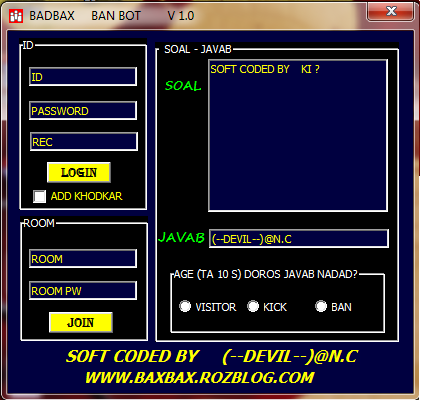421x400 pixels.
Task: Click the yellow LOGIN button
Action: pyautogui.click(x=79, y=172)
